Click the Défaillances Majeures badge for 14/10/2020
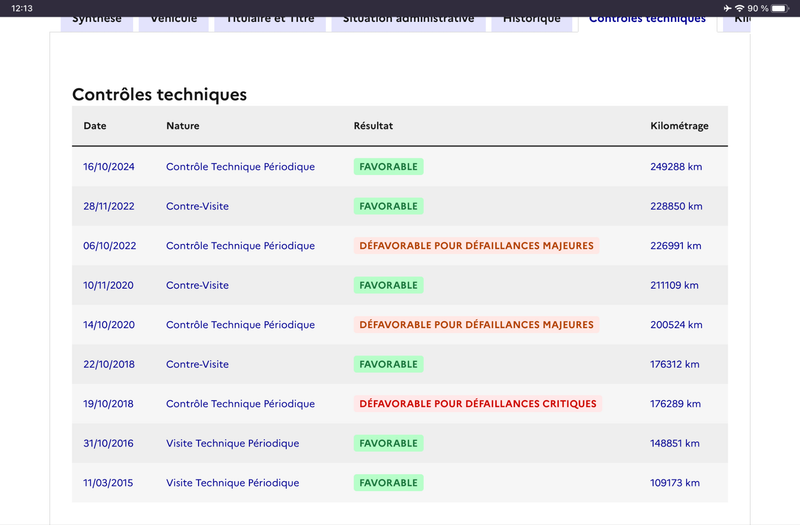 477,325
